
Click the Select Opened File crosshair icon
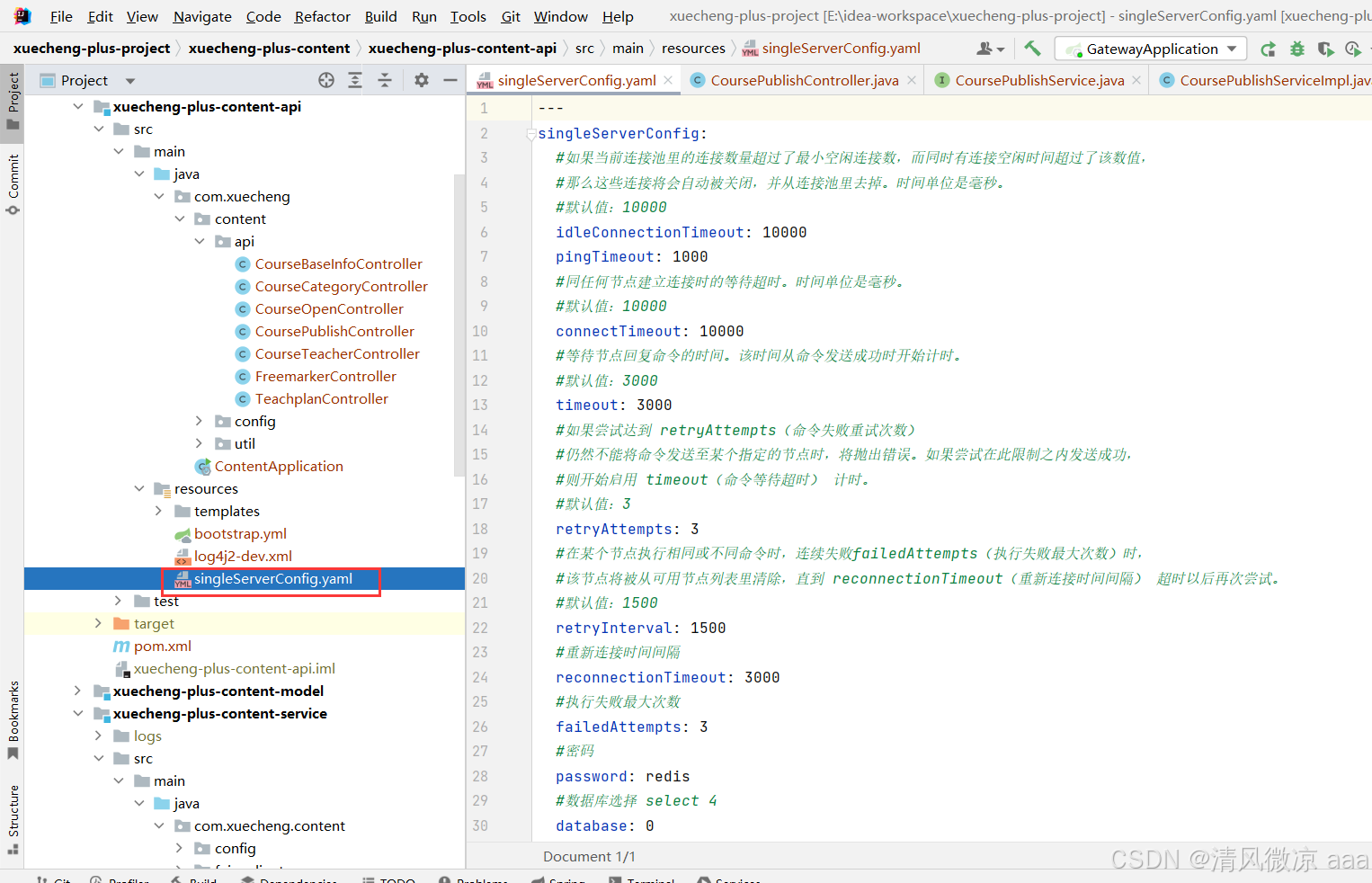click(x=326, y=80)
